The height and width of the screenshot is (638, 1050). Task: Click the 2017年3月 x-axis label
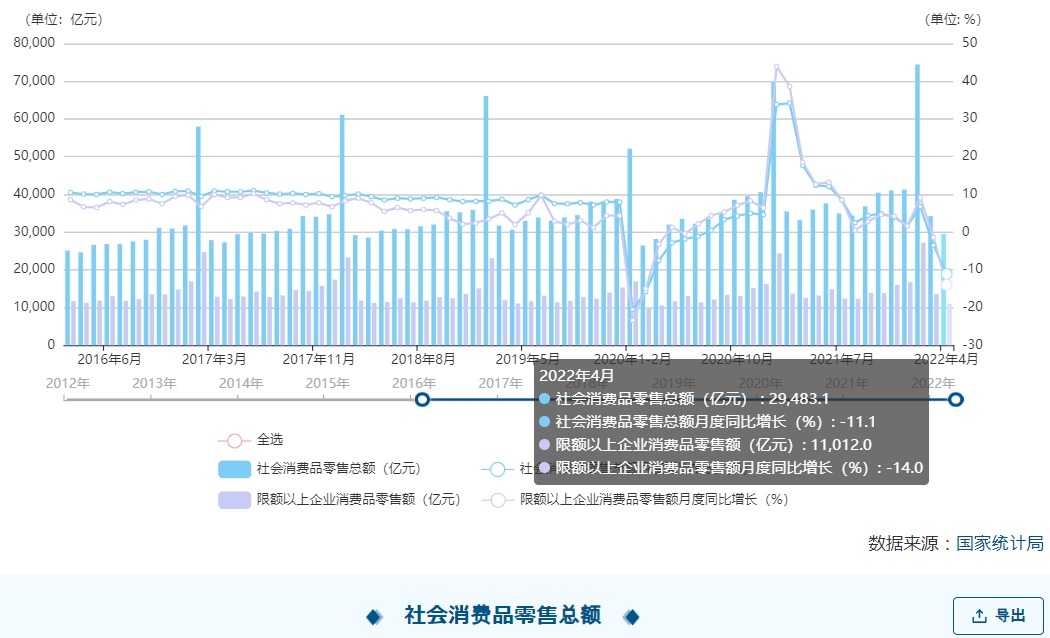(x=214, y=360)
